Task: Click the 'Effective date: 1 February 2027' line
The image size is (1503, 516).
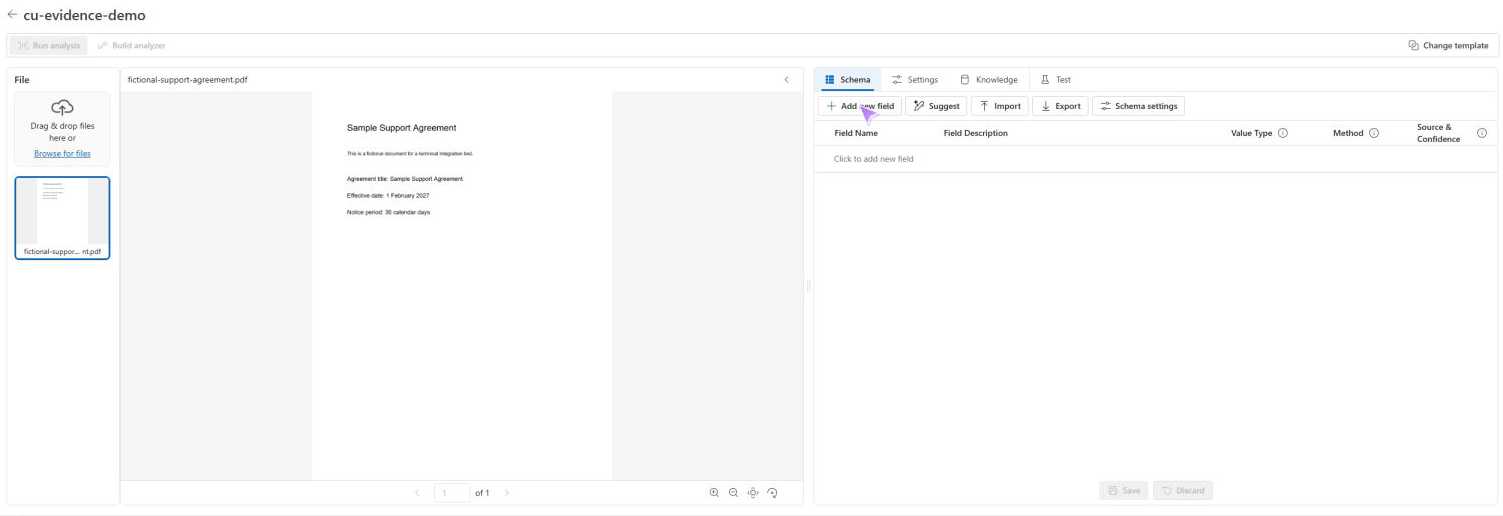Action: tap(388, 195)
